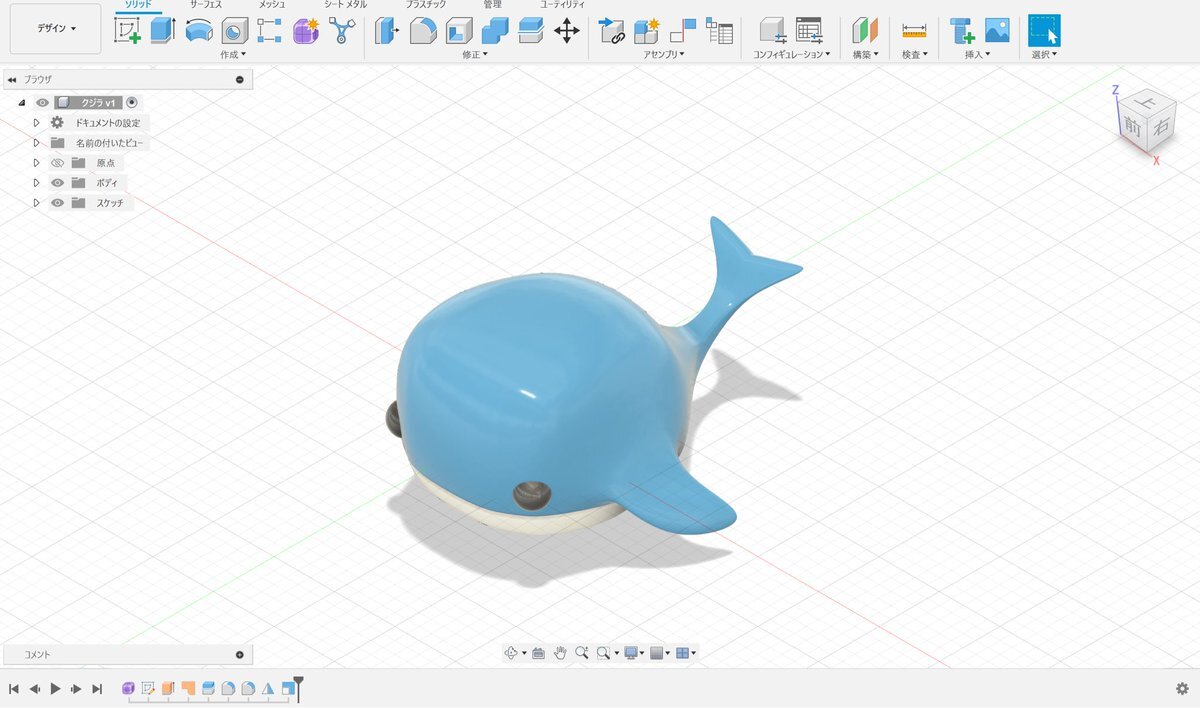Open the 修正 dropdown menu

point(475,55)
